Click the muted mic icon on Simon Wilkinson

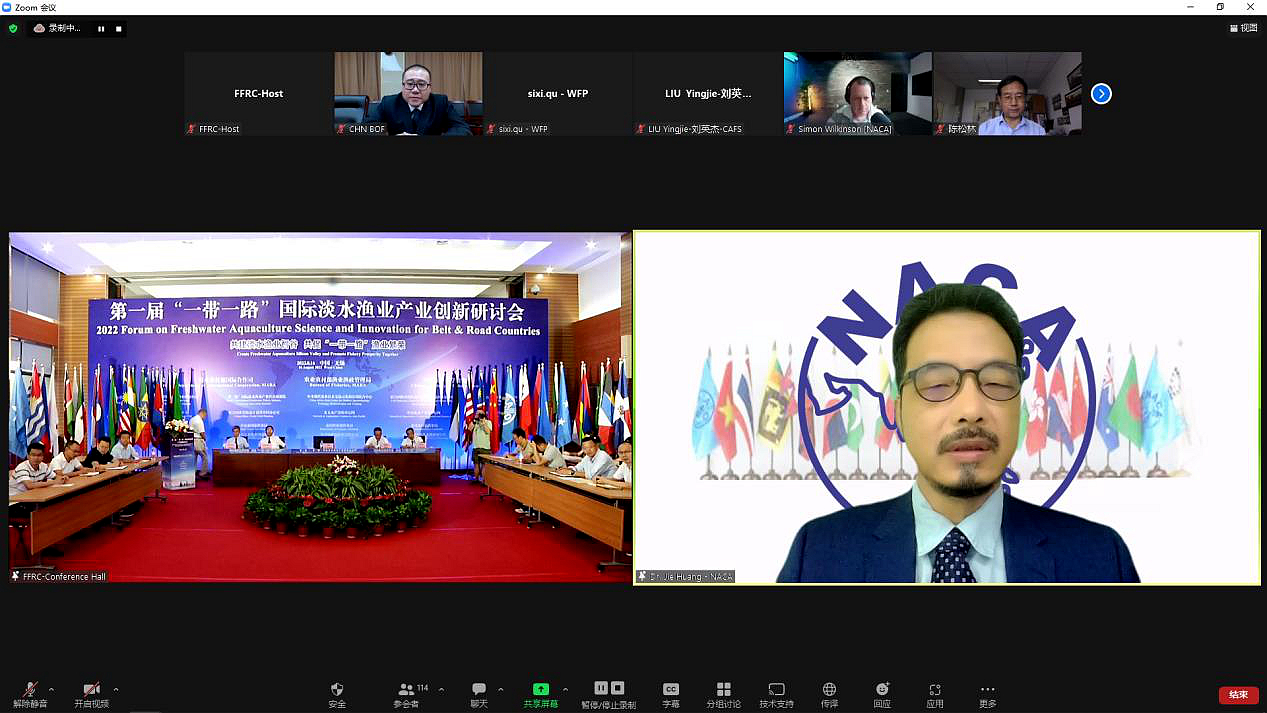791,129
